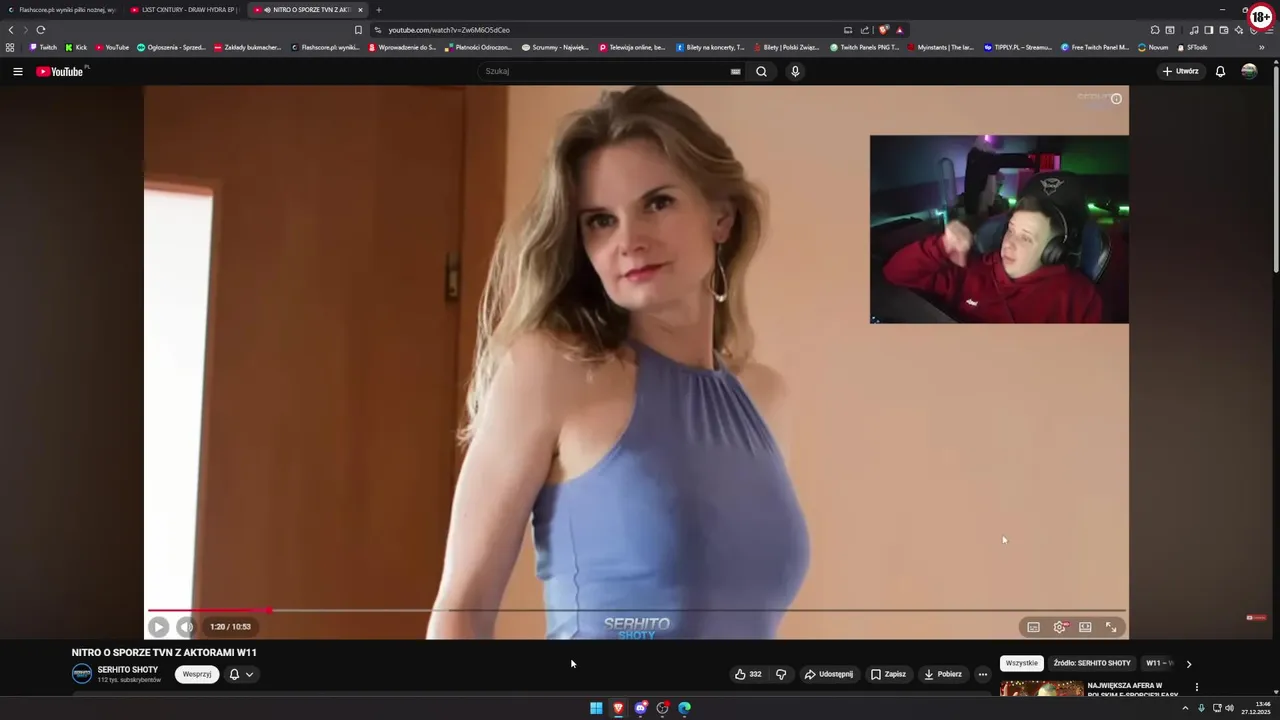Toggle subtitles in the player
Viewport: 1280px width, 720px height.
(1033, 627)
